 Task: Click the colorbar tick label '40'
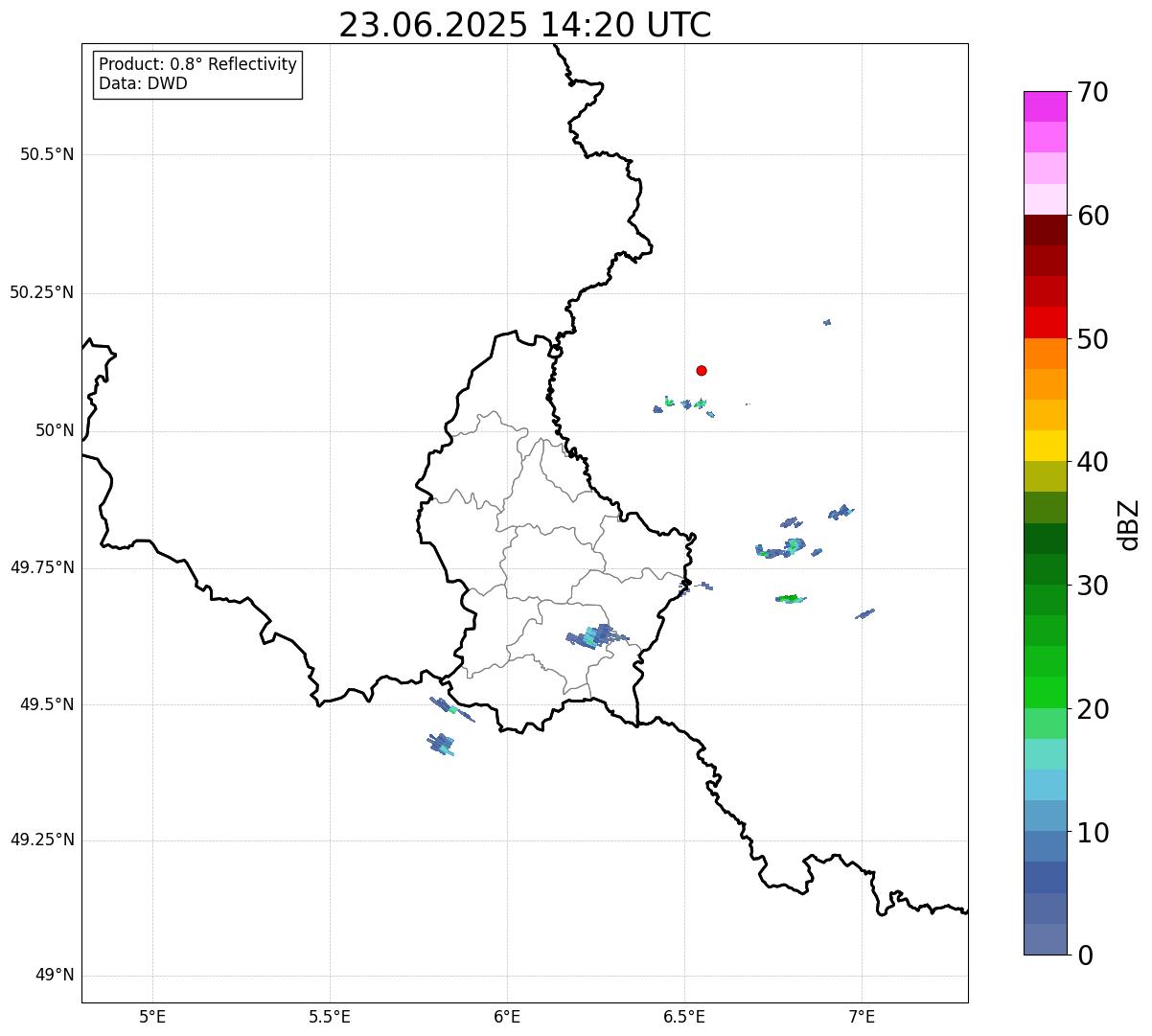[x=1093, y=462]
